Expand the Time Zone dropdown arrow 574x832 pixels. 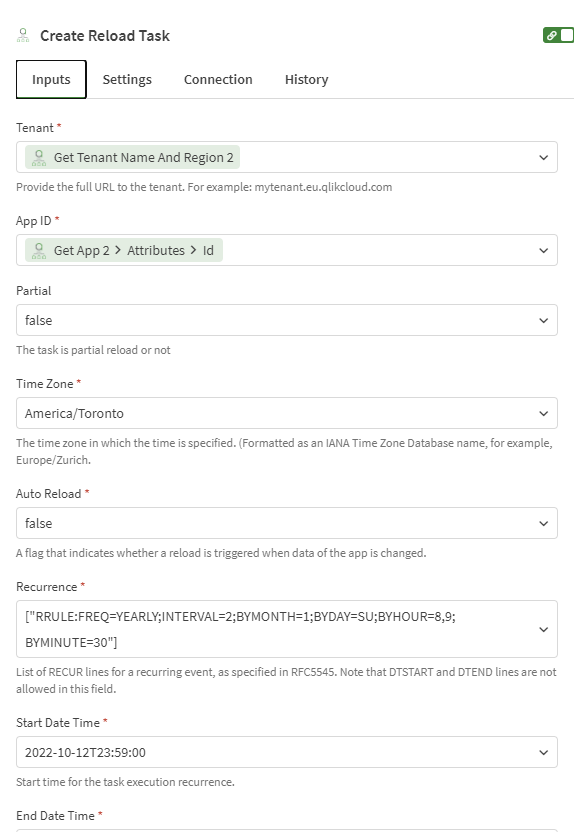[x=543, y=413]
